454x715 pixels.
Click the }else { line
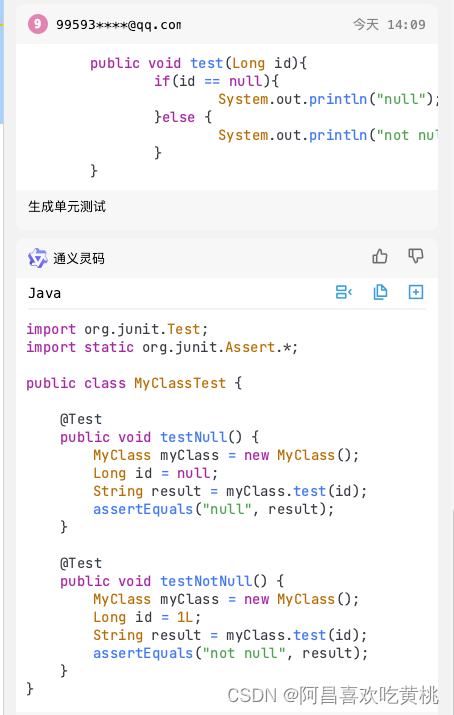[x=183, y=117]
